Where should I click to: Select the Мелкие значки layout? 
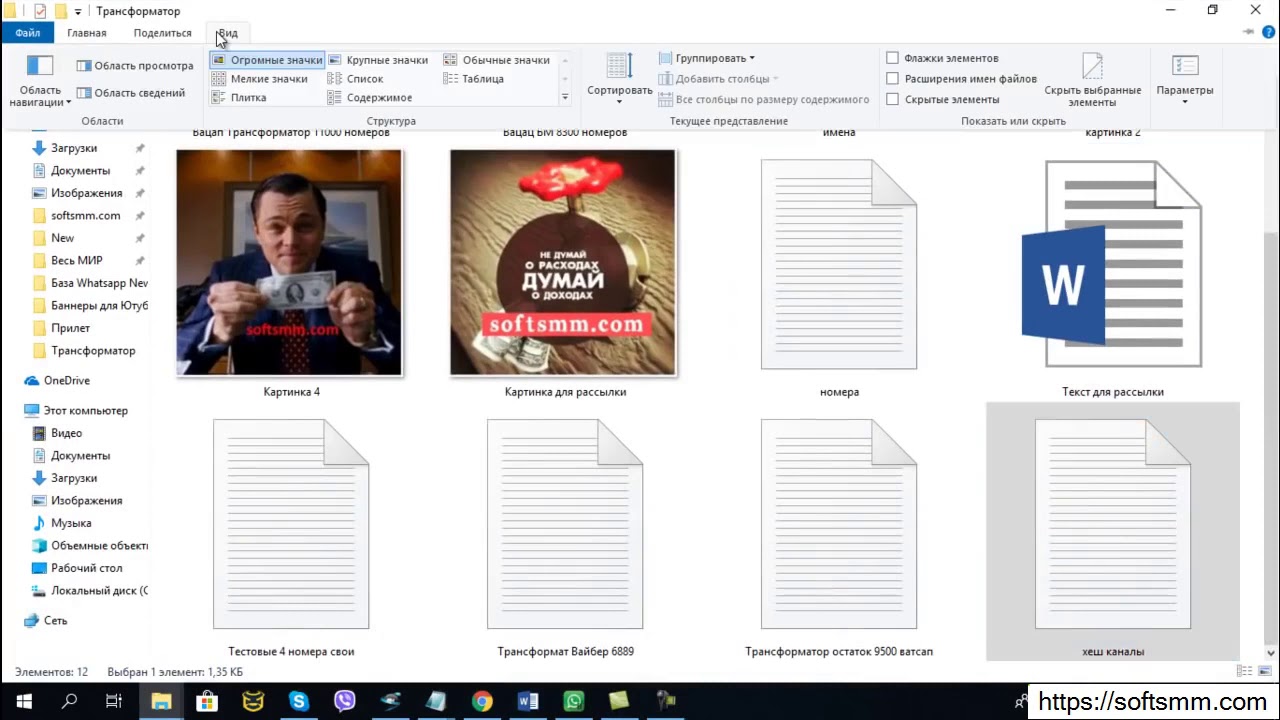click(x=260, y=79)
